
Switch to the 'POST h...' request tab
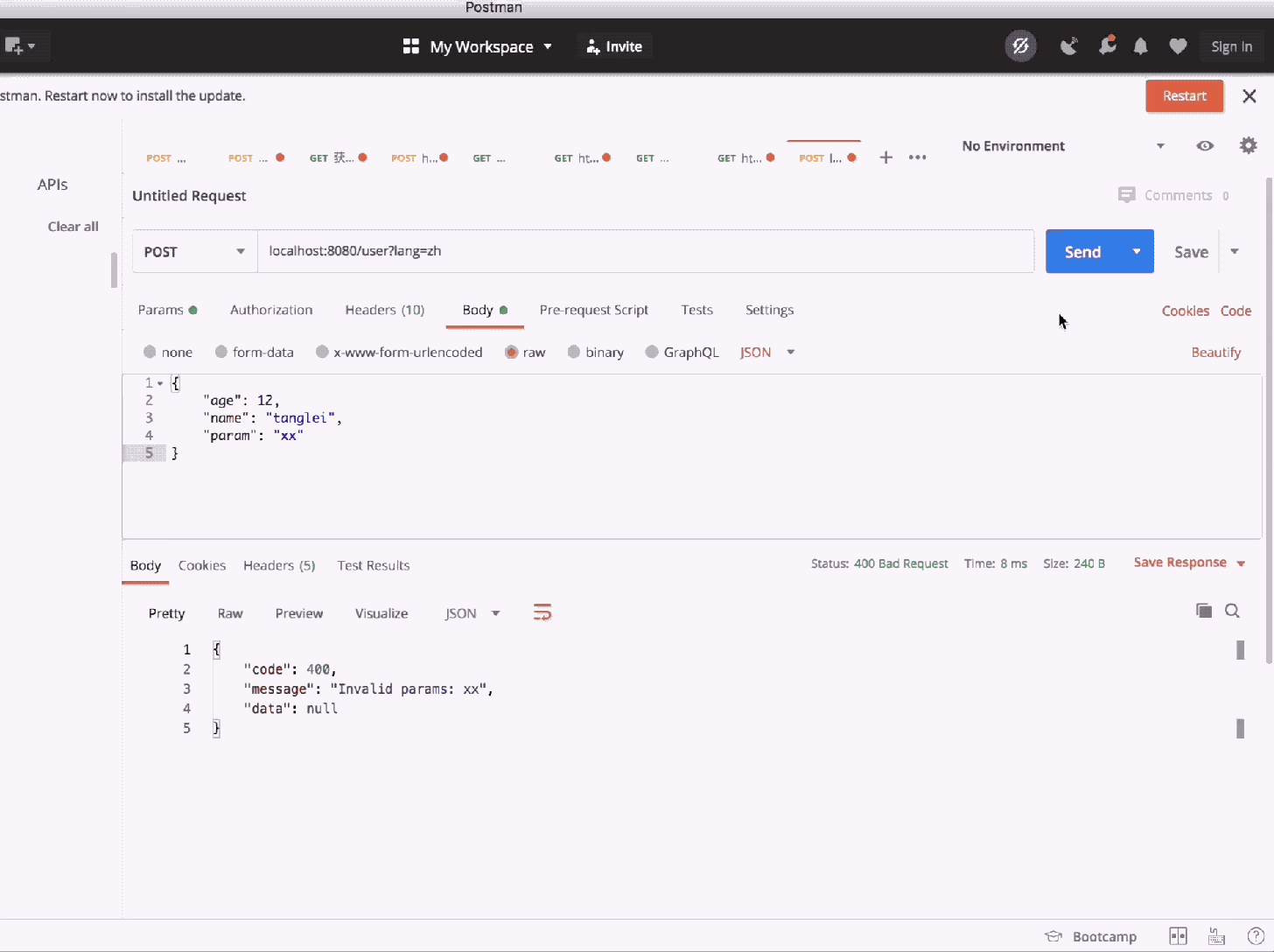(x=419, y=157)
